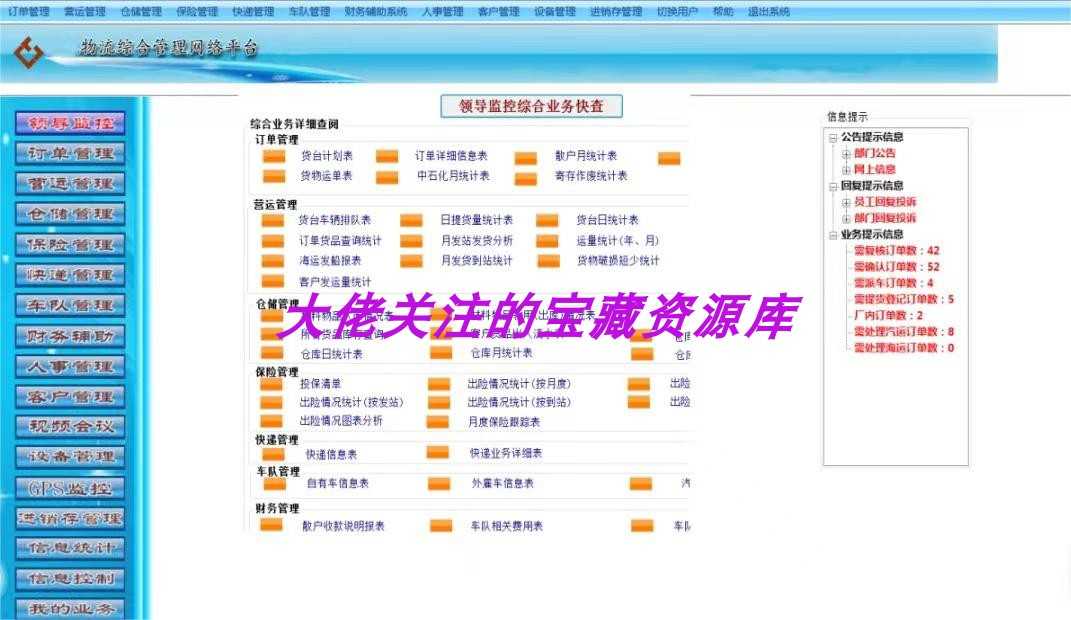Click the orange icon beside 散户收款说明报表
Screen dimensions: 1071x620
(271, 524)
